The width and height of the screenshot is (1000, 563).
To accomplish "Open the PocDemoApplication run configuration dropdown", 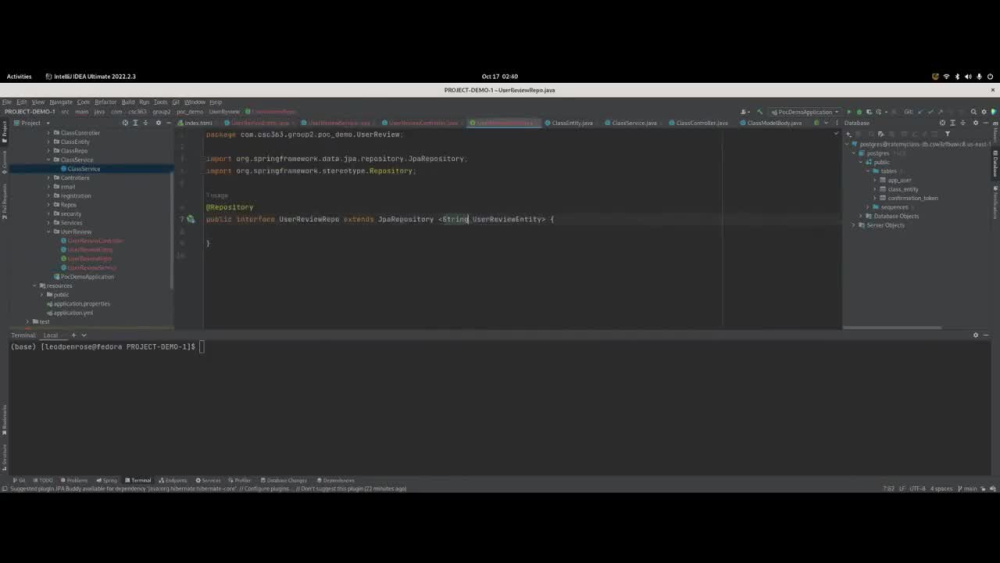I will click(x=805, y=112).
